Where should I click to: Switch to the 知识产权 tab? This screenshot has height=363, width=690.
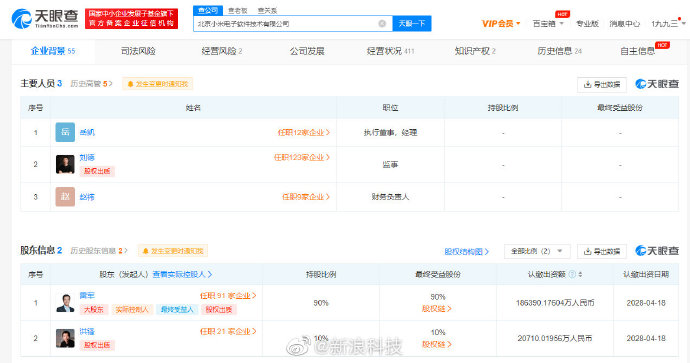click(x=475, y=51)
